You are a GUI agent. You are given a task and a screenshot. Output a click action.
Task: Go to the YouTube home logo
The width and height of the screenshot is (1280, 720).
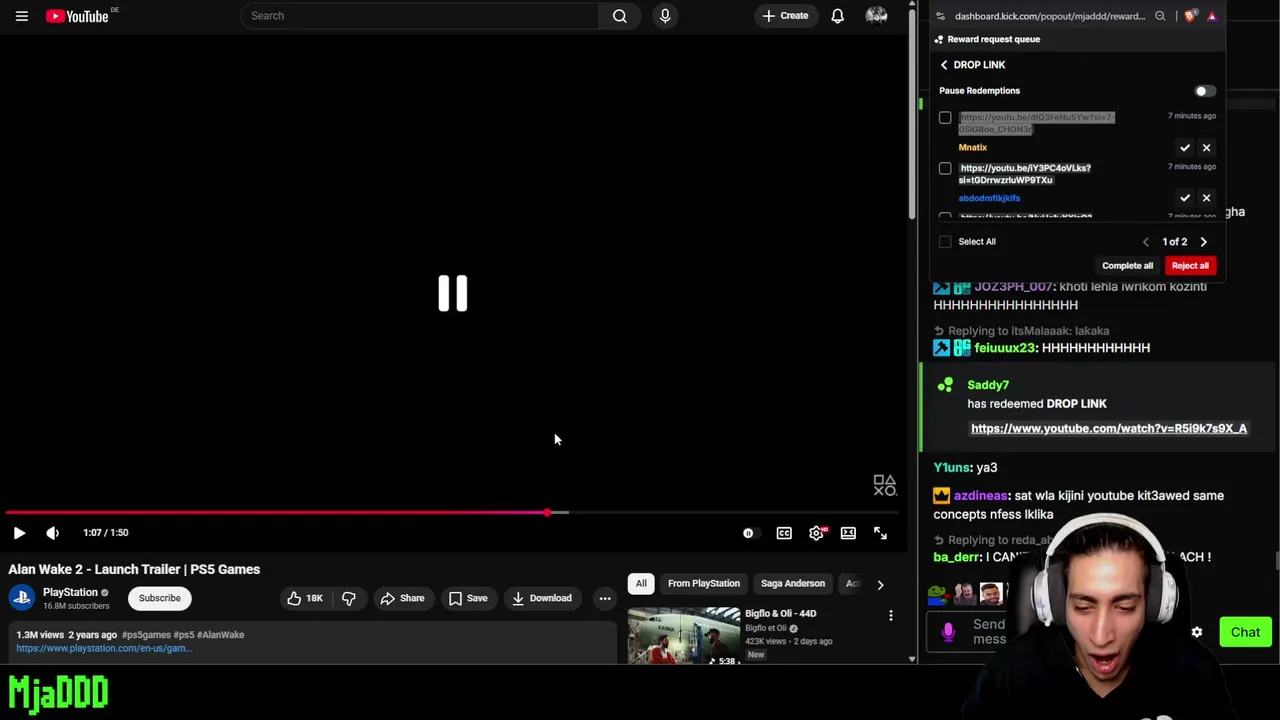pyautogui.click(x=77, y=16)
